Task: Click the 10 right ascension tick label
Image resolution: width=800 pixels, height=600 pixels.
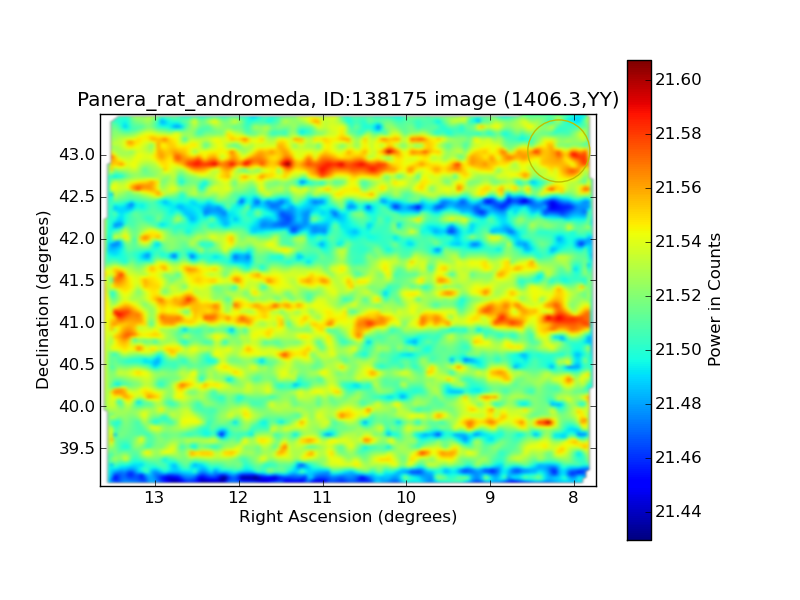Action: [x=406, y=497]
